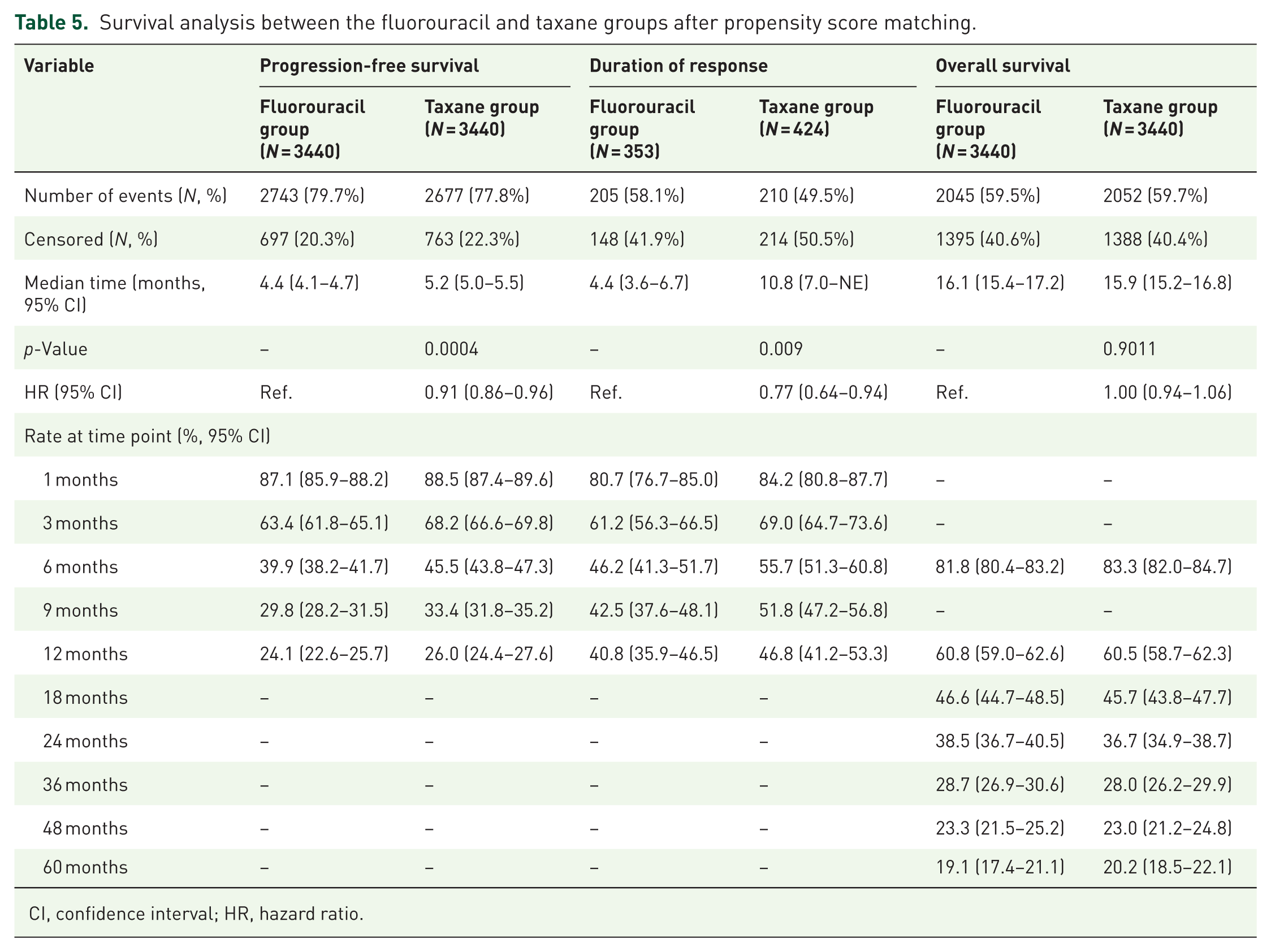Screen dimensions: 1271x952
Task: Click the 20.2 (18.5–22.1) survival cell
Action: [x=1167, y=867]
